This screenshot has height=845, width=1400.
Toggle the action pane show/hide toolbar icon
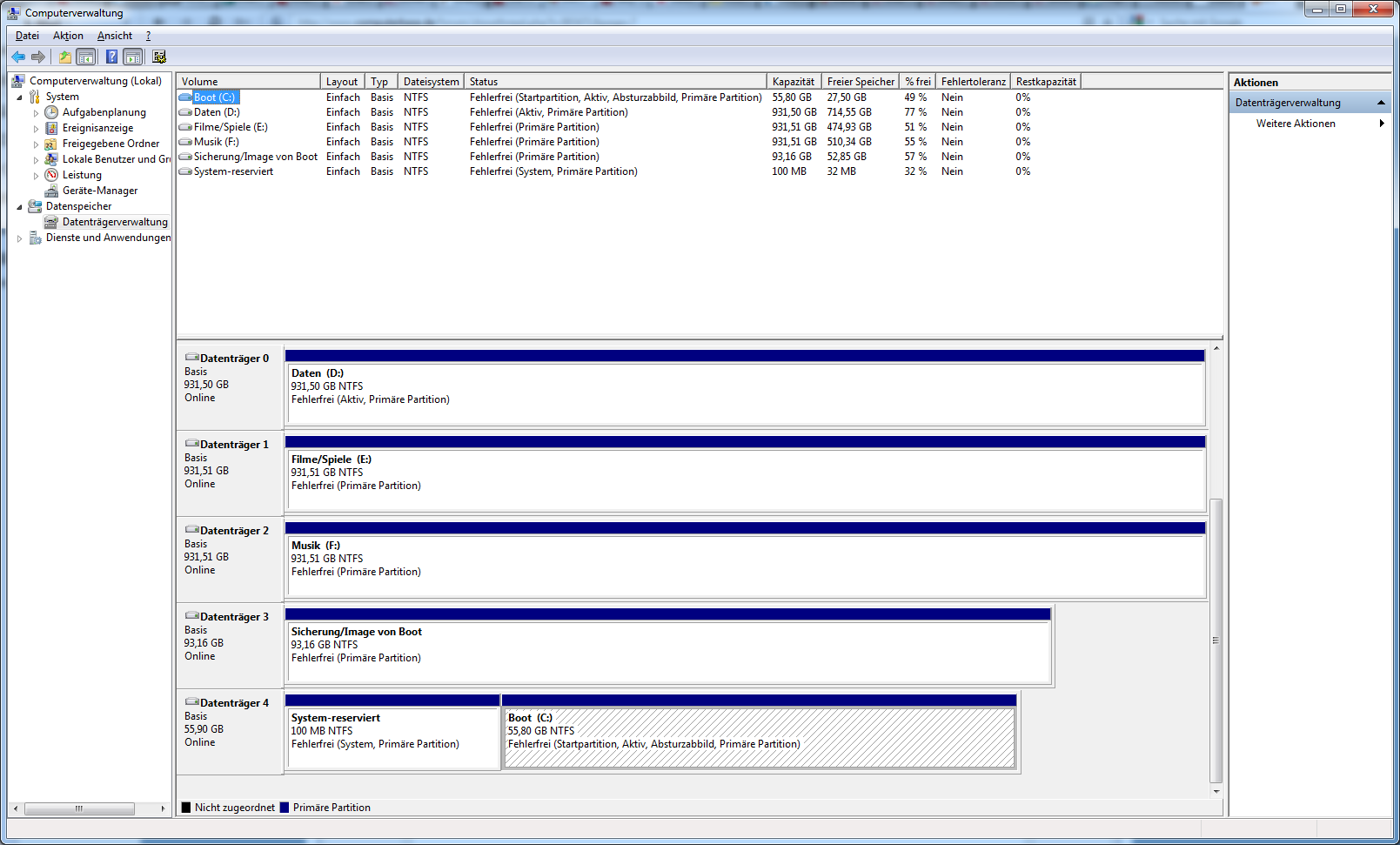(x=133, y=57)
